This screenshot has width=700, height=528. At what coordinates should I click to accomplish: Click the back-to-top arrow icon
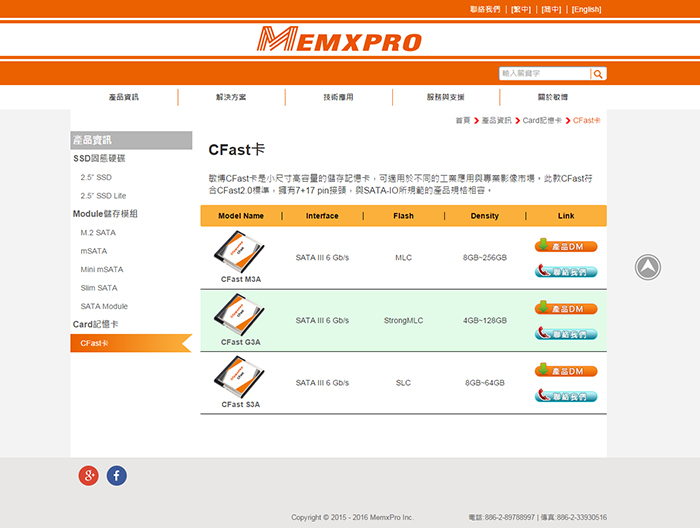tap(648, 267)
